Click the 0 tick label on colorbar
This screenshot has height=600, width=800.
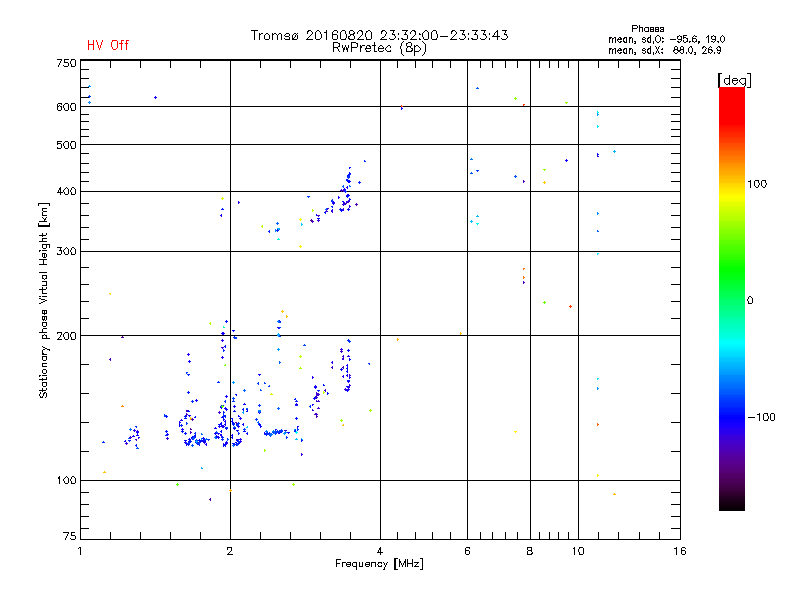pos(751,300)
